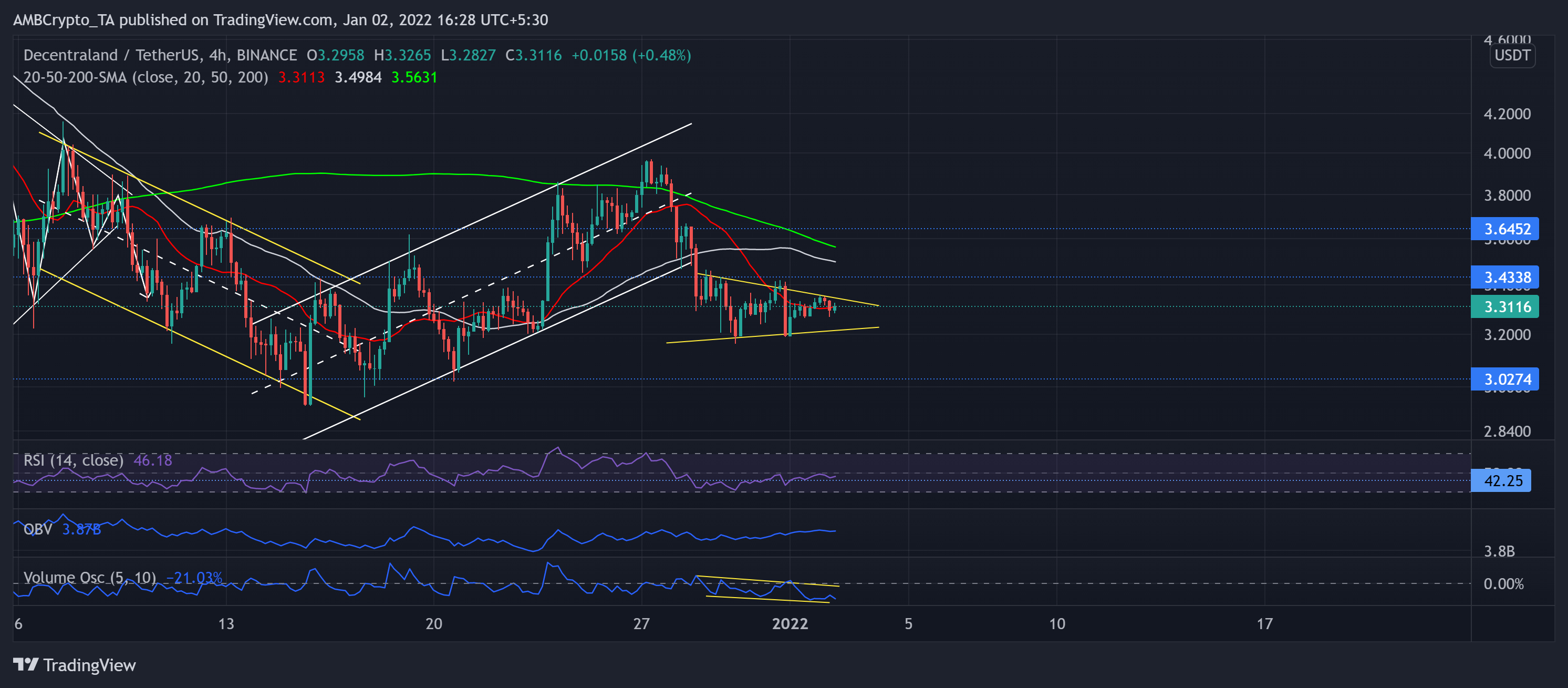Click the 0.00% volume oscillator axis label
Viewport: 1568px width, 688px height.
[1503, 584]
